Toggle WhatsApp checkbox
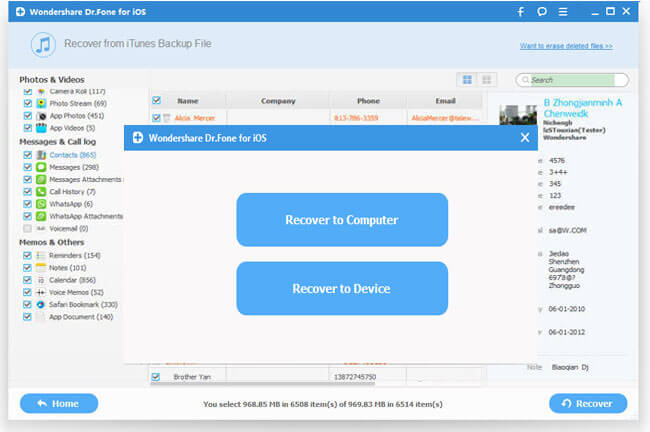The height and width of the screenshot is (432, 650). [28, 204]
